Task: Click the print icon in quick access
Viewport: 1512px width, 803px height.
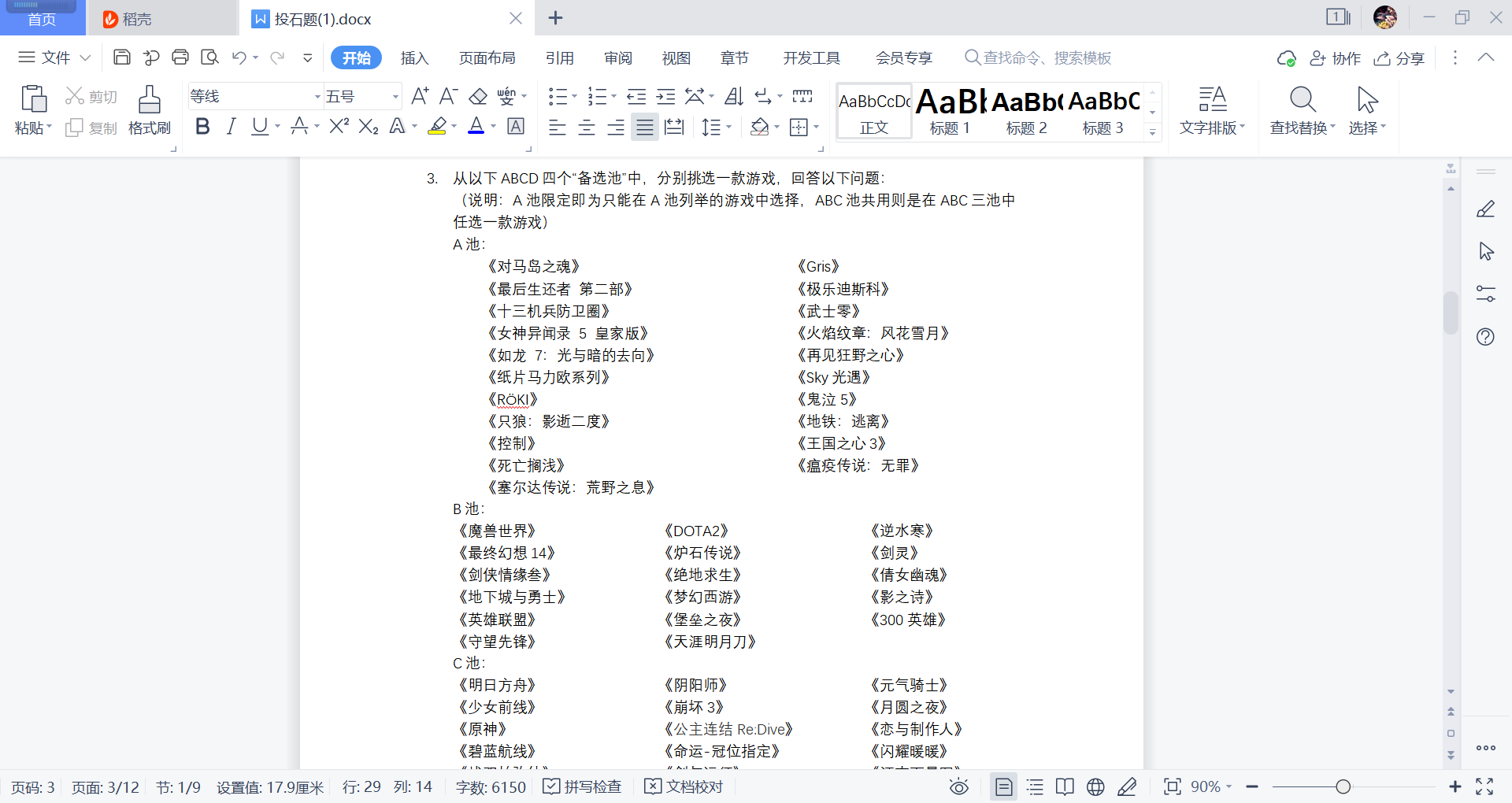Action: click(x=180, y=57)
